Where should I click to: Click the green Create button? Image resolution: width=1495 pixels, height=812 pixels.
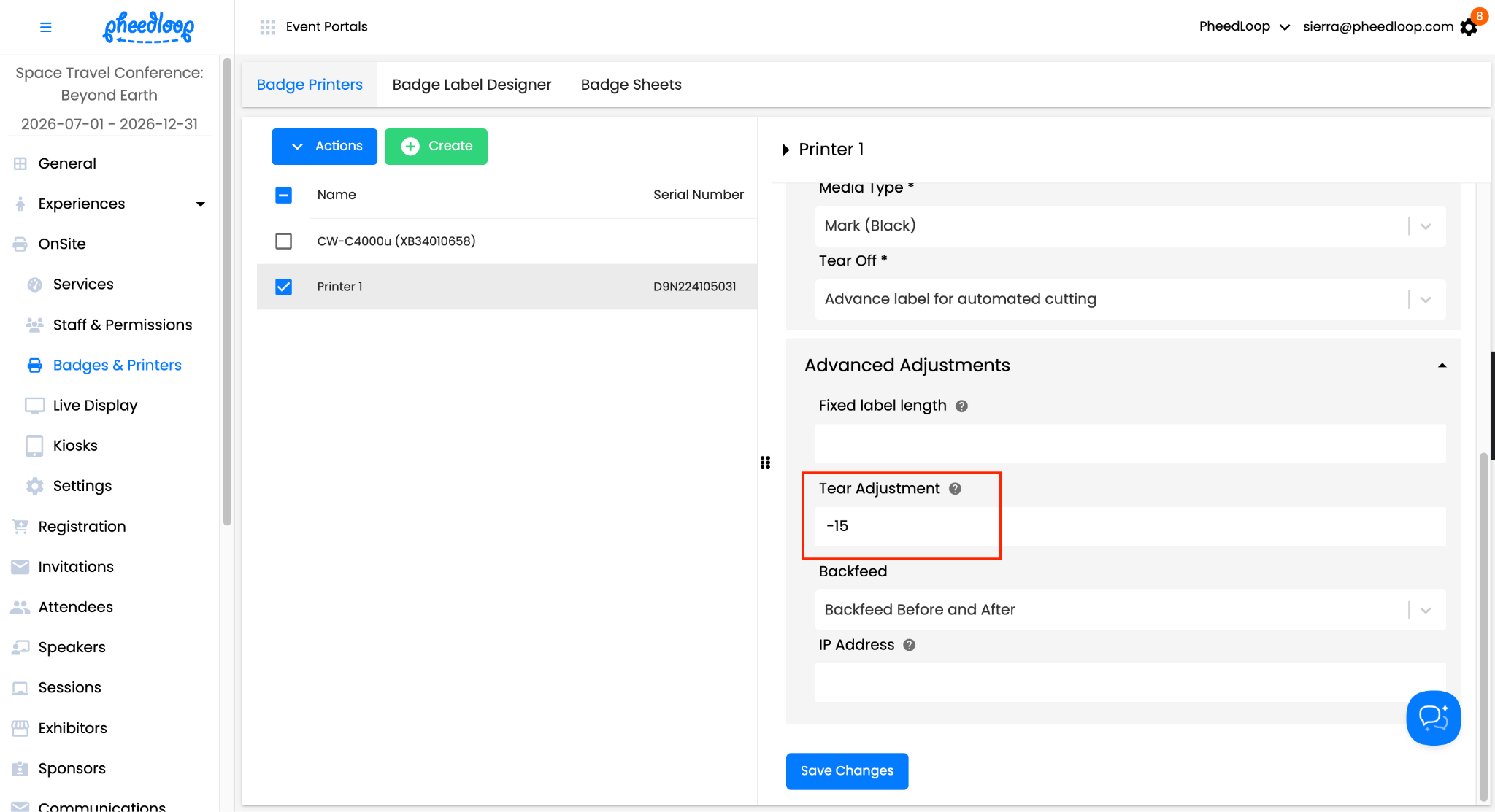click(436, 147)
